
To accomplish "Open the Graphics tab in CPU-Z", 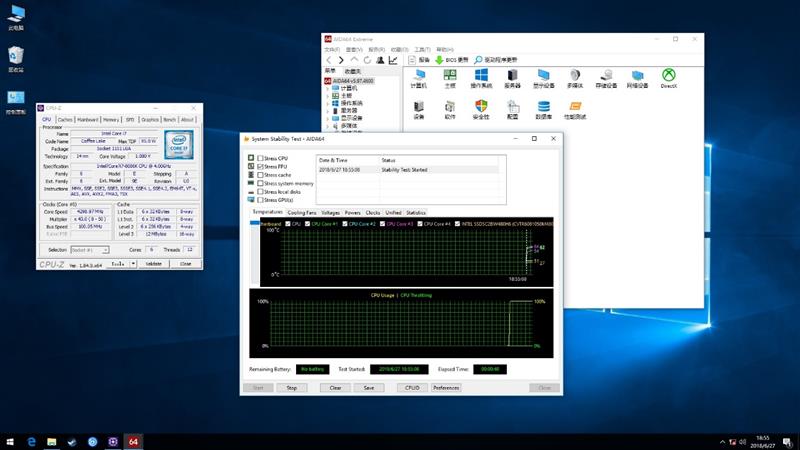I will point(150,119).
